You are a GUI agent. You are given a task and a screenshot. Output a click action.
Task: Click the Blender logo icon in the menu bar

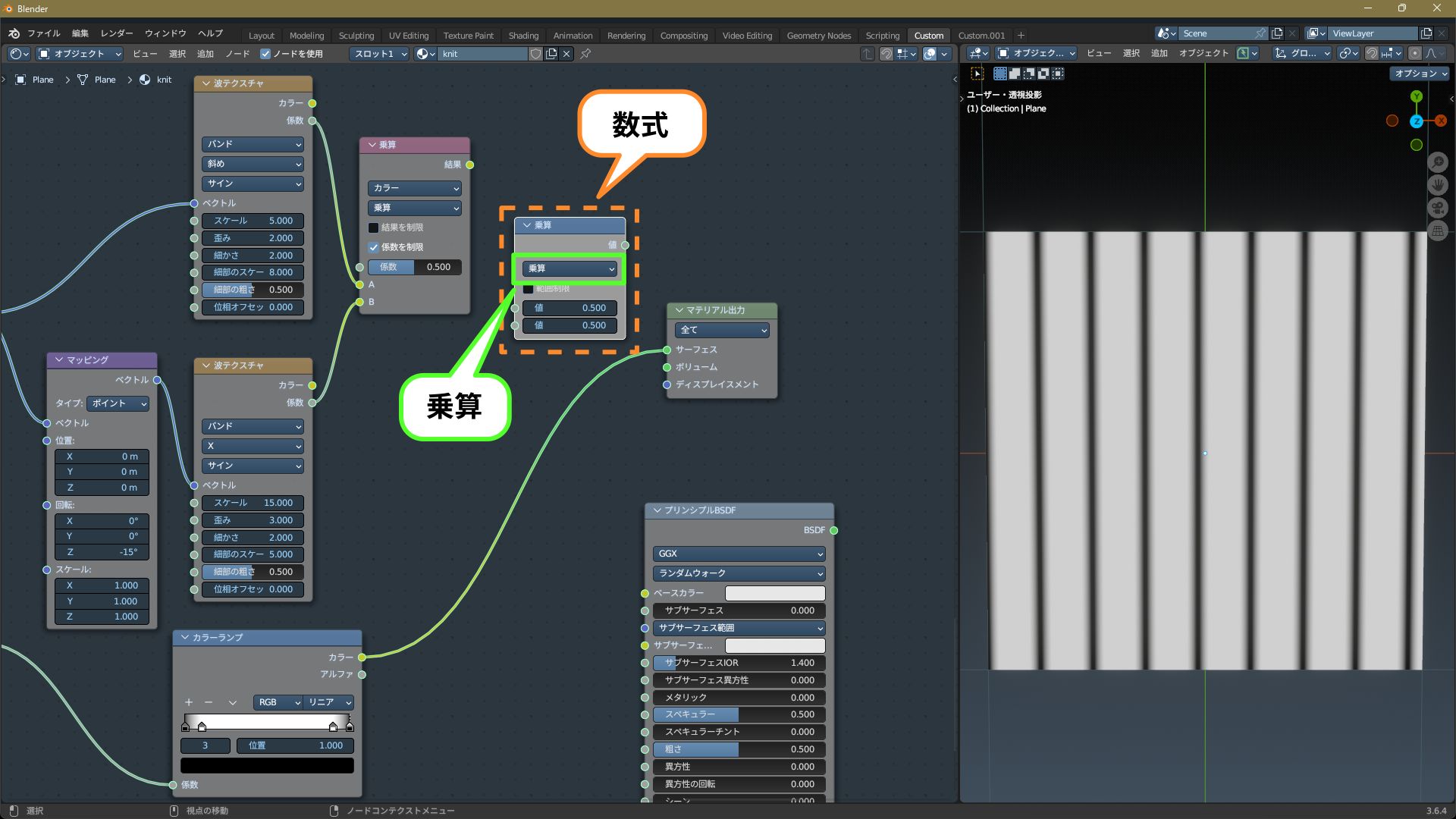pyautogui.click(x=14, y=33)
